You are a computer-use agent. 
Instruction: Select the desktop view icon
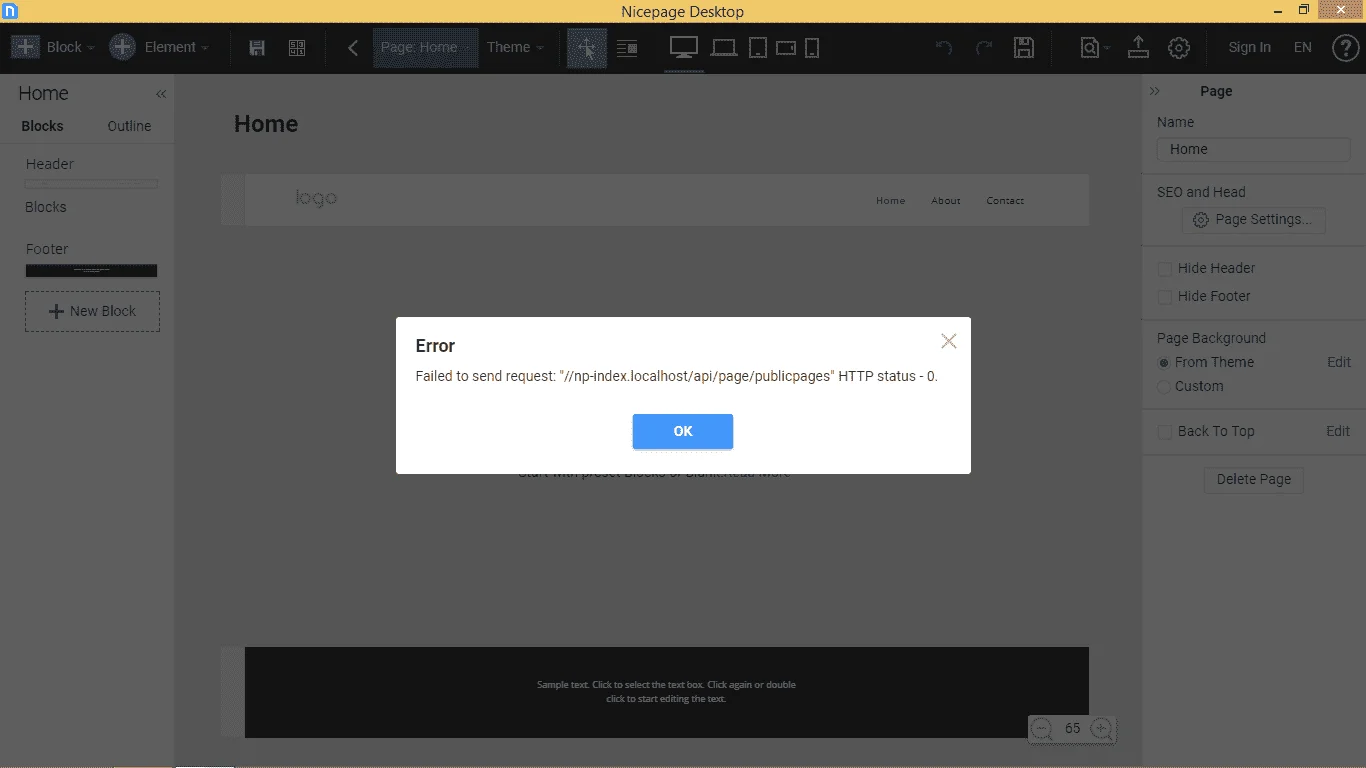pyautogui.click(x=684, y=47)
